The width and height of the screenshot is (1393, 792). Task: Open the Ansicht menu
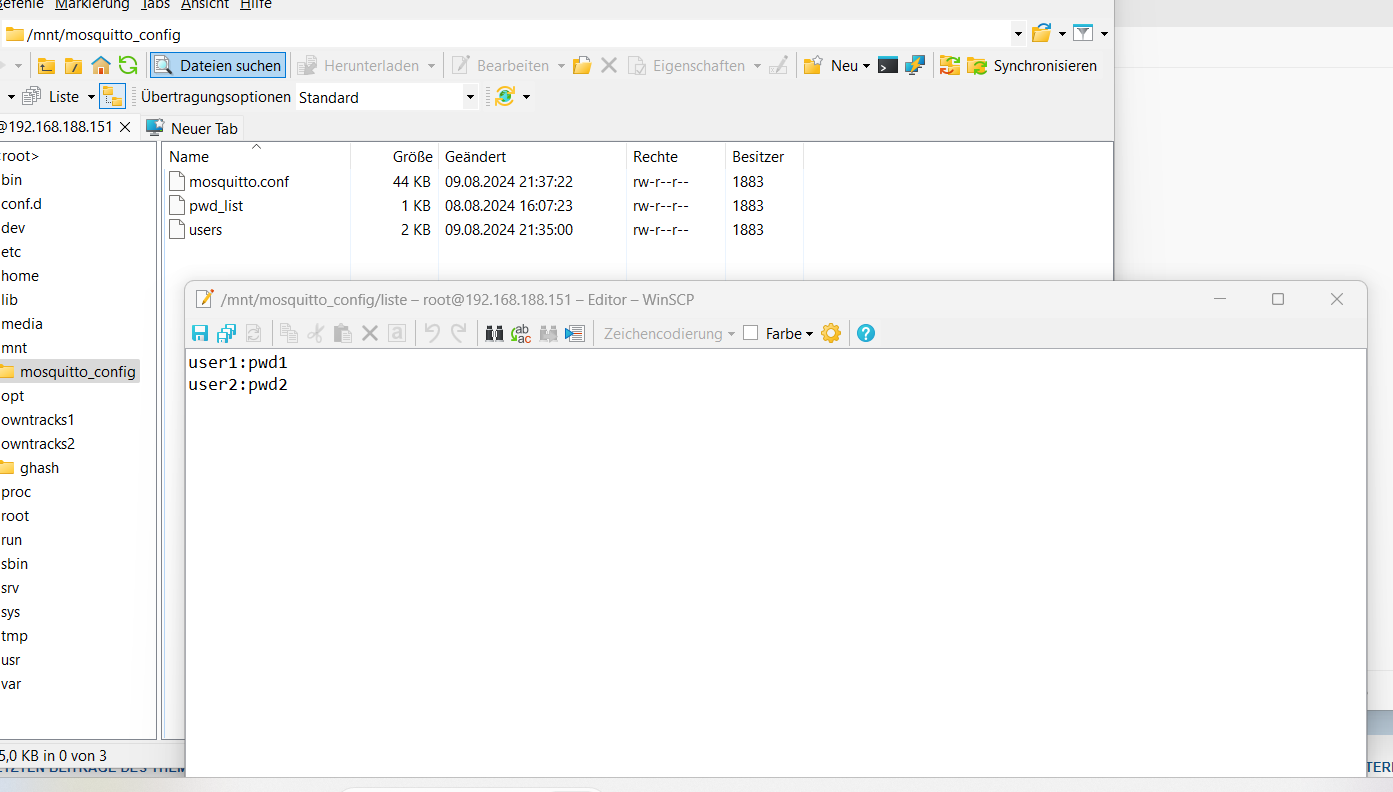(205, 5)
